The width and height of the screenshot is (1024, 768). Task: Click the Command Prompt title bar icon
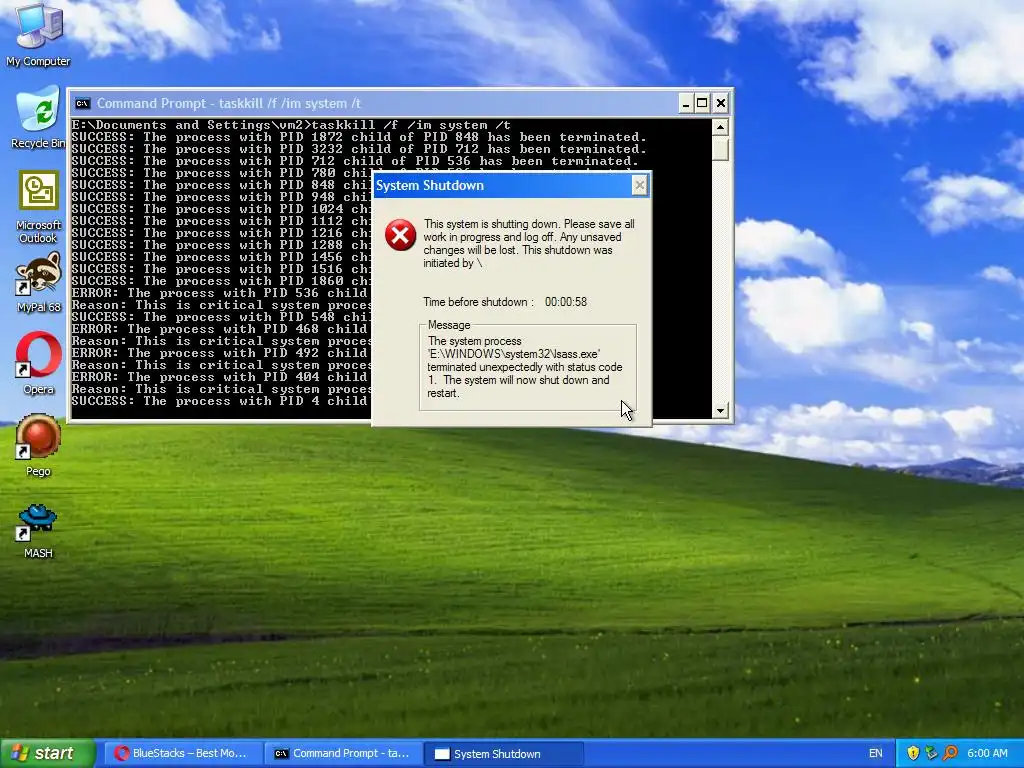[x=83, y=103]
